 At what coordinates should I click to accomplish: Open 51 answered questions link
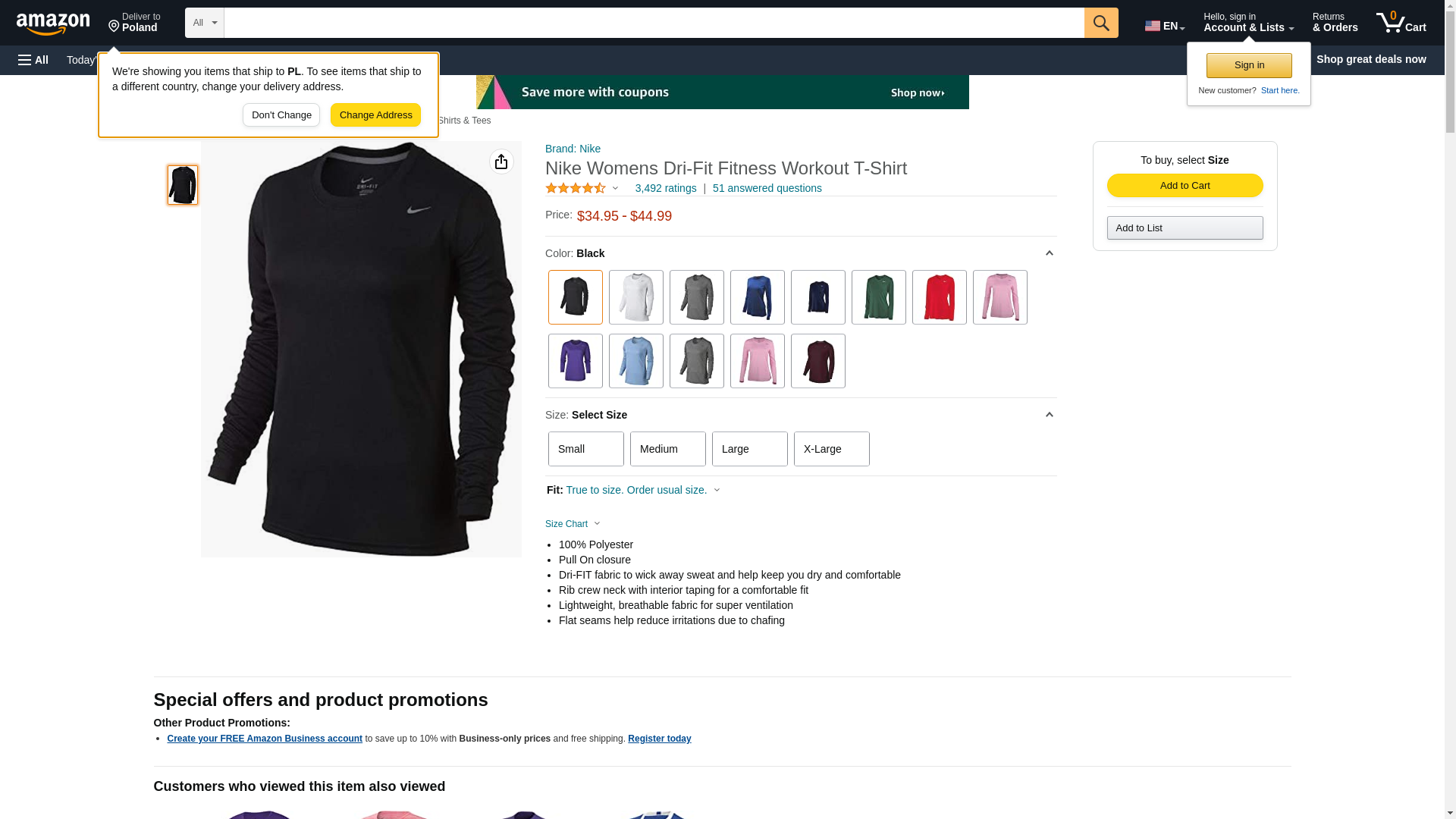[767, 188]
